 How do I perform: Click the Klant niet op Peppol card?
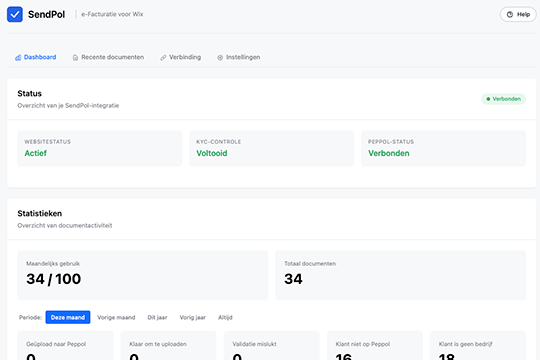375,346
